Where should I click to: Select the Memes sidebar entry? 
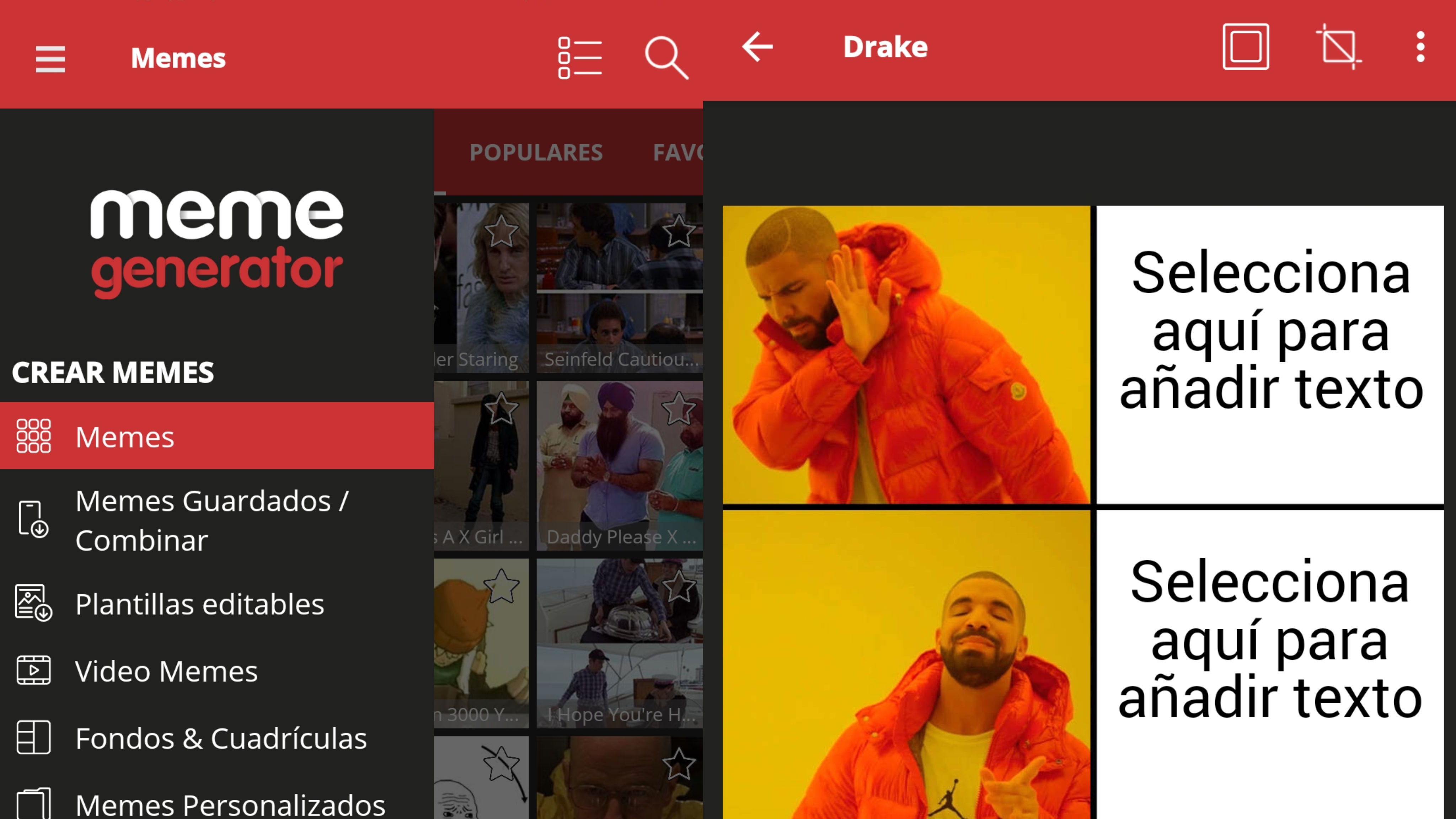217,436
